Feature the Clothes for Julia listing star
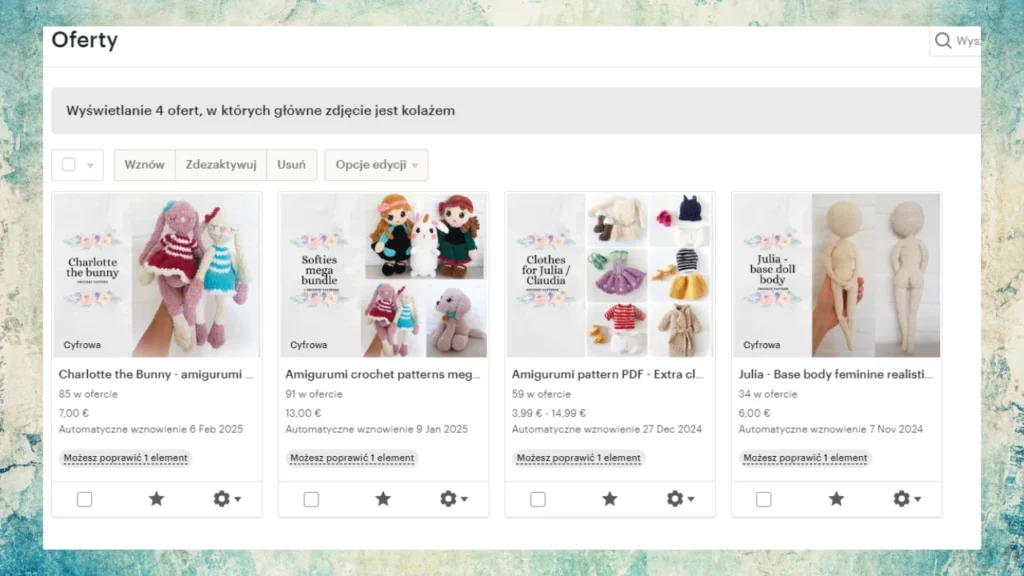This screenshot has width=1024, height=576. 610,499
